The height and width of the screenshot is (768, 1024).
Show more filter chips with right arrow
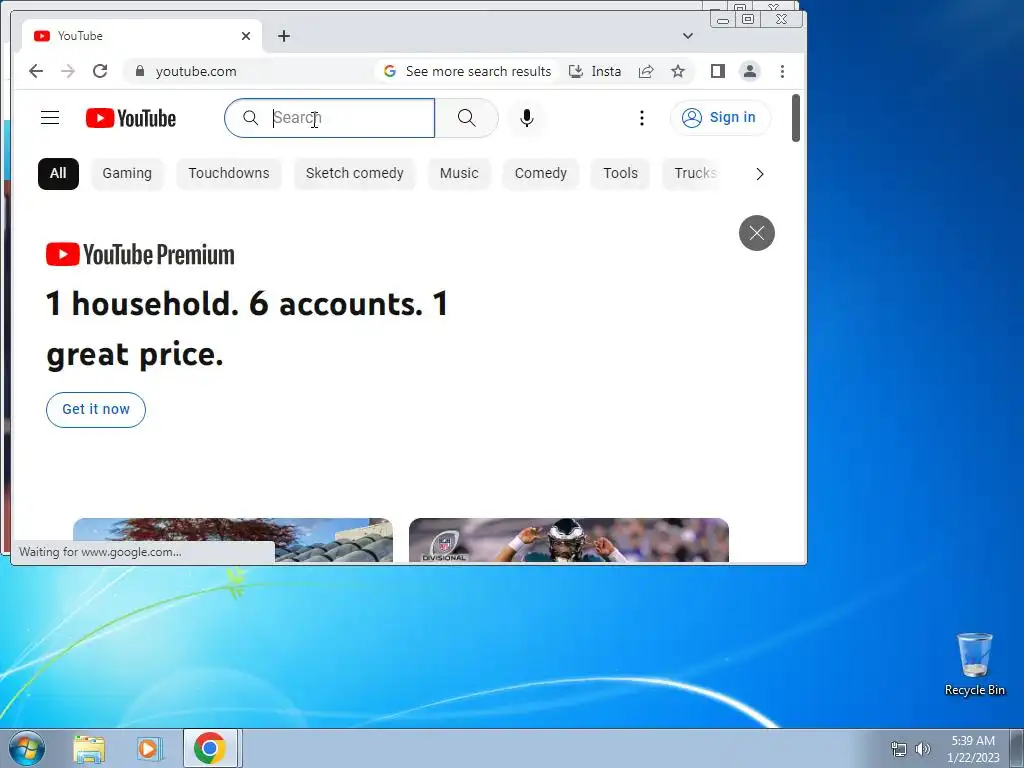760,174
